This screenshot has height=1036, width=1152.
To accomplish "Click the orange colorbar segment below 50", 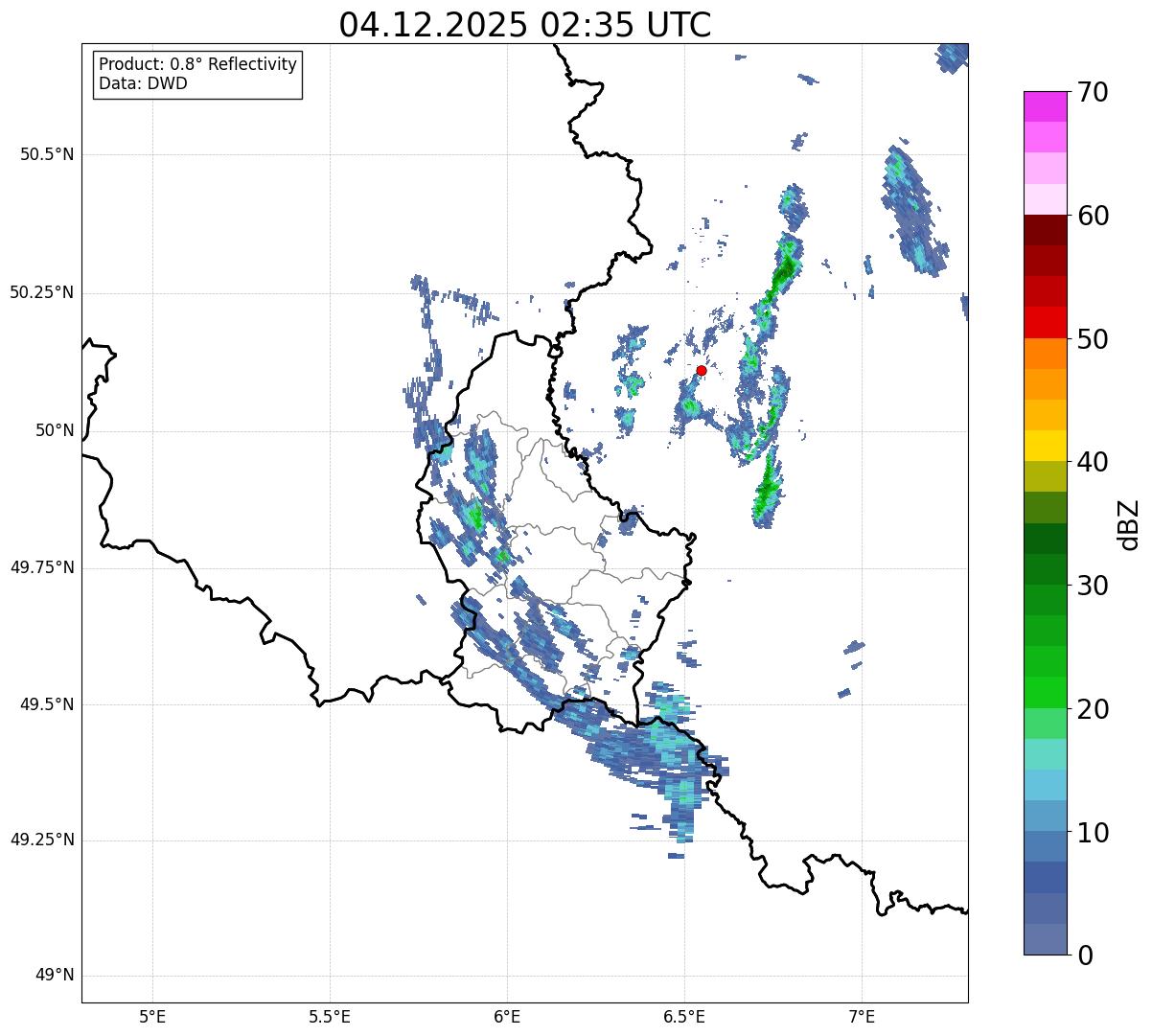I will click(1045, 354).
